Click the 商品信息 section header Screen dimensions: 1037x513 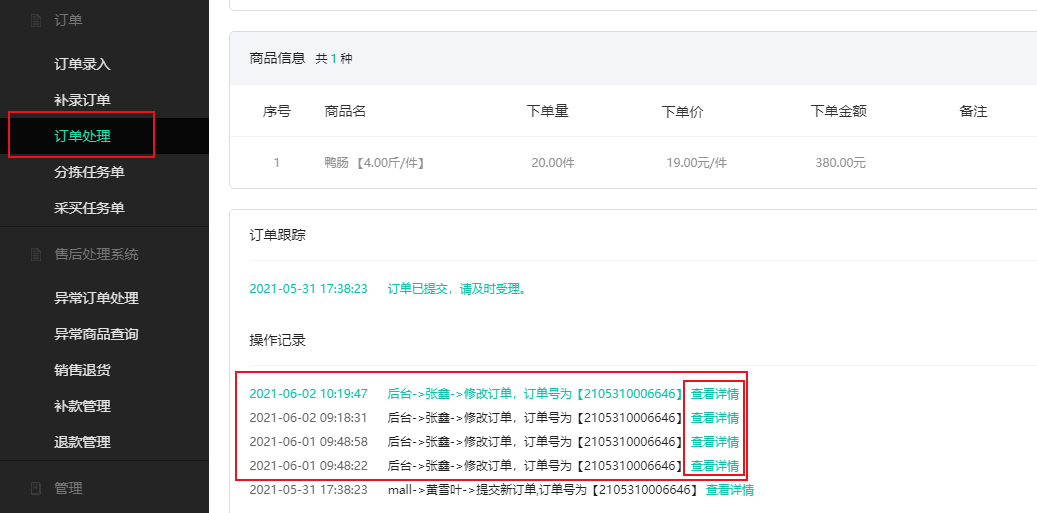[277, 58]
